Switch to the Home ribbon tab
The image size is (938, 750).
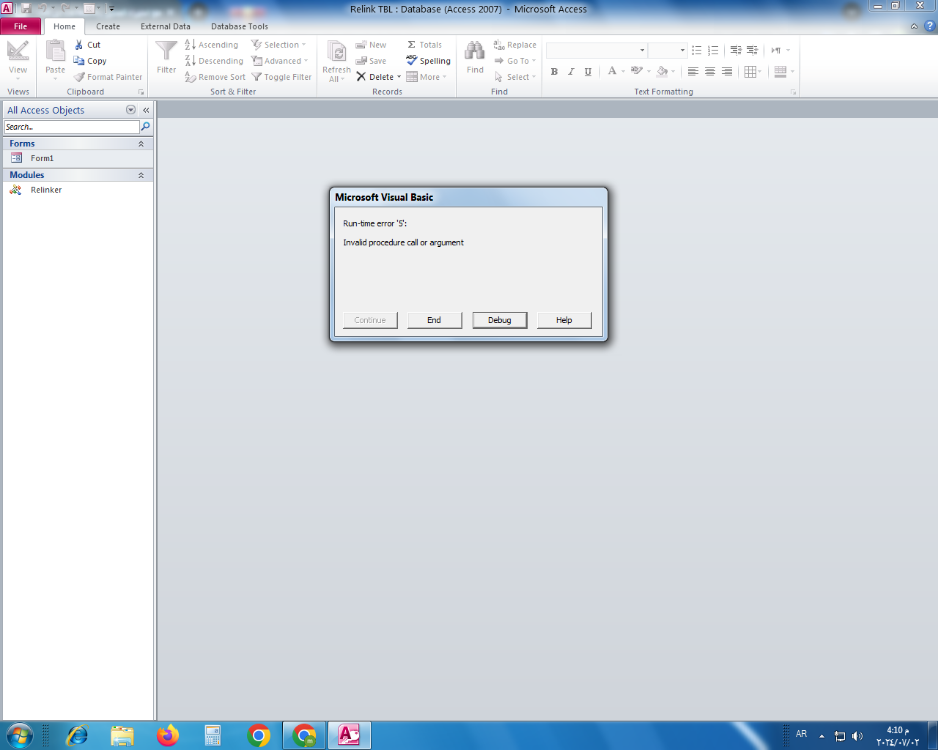click(64, 26)
